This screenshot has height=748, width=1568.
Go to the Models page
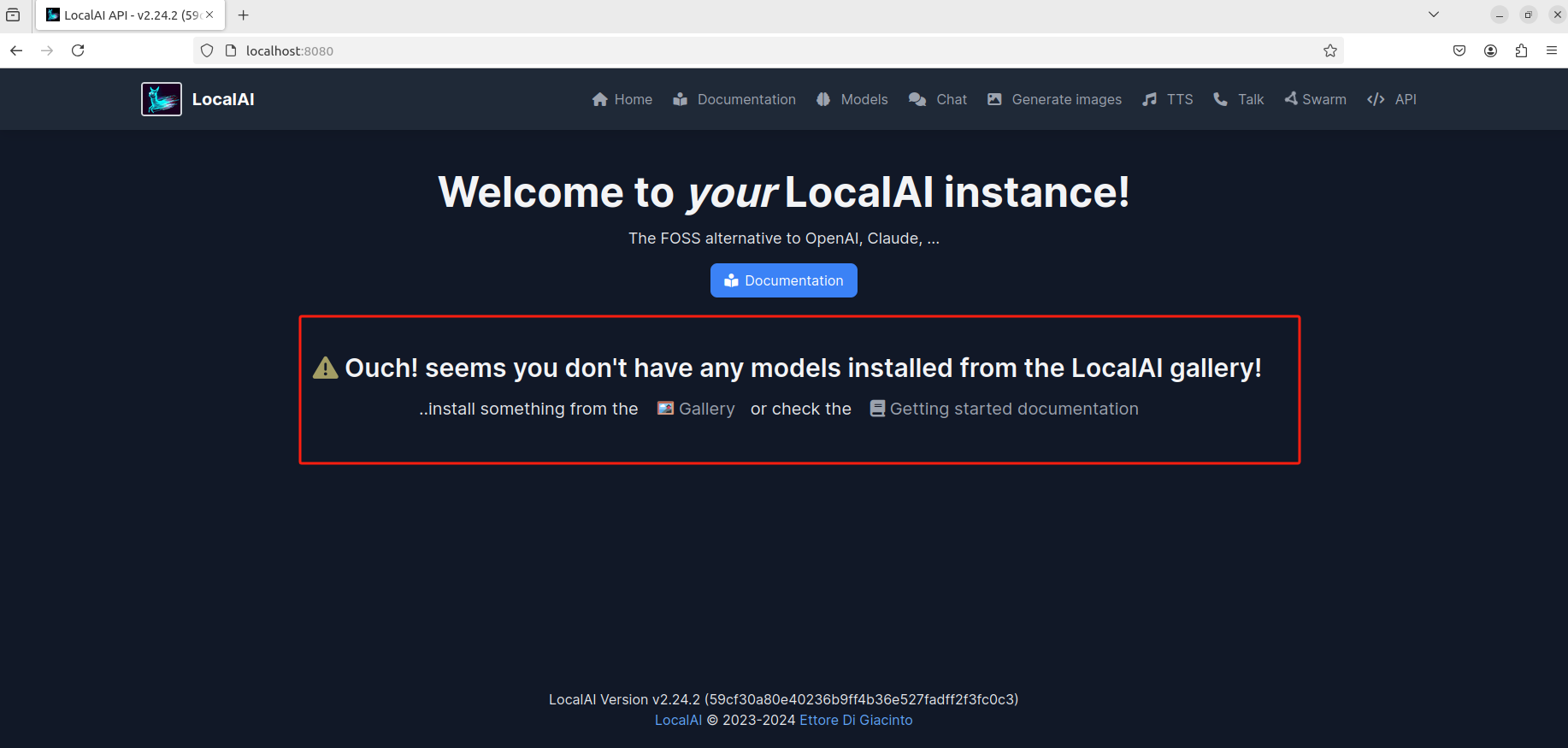(x=852, y=99)
